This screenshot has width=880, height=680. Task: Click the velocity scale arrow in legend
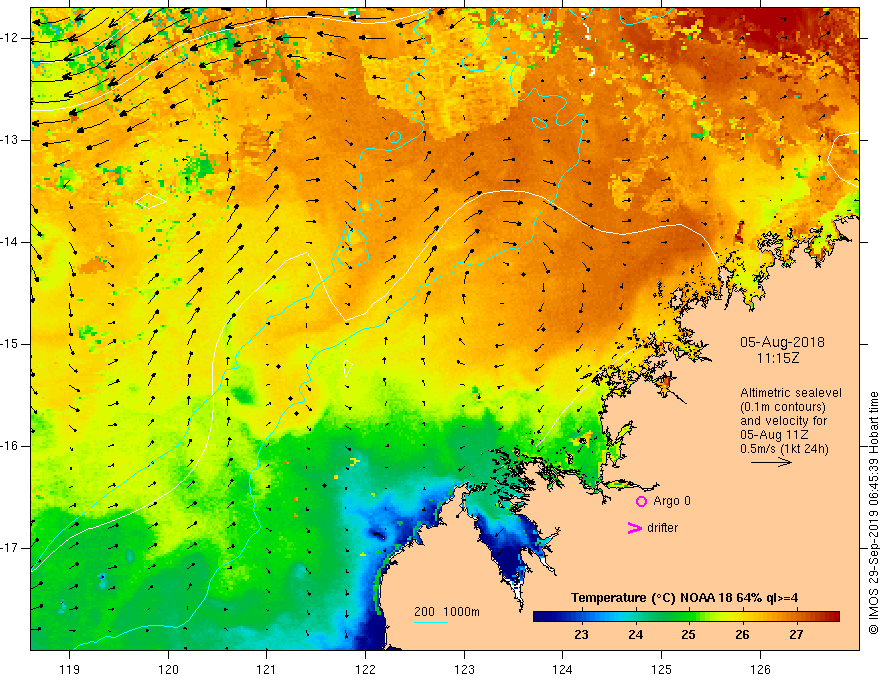pos(771,462)
